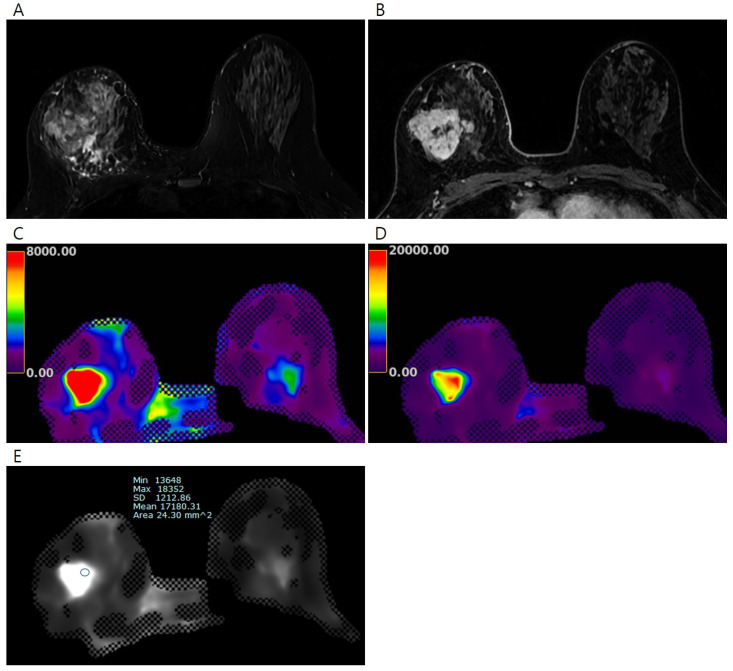733x671 pixels.
Task: Click the rainbow color scale bar in panel C
Action: [17, 311]
